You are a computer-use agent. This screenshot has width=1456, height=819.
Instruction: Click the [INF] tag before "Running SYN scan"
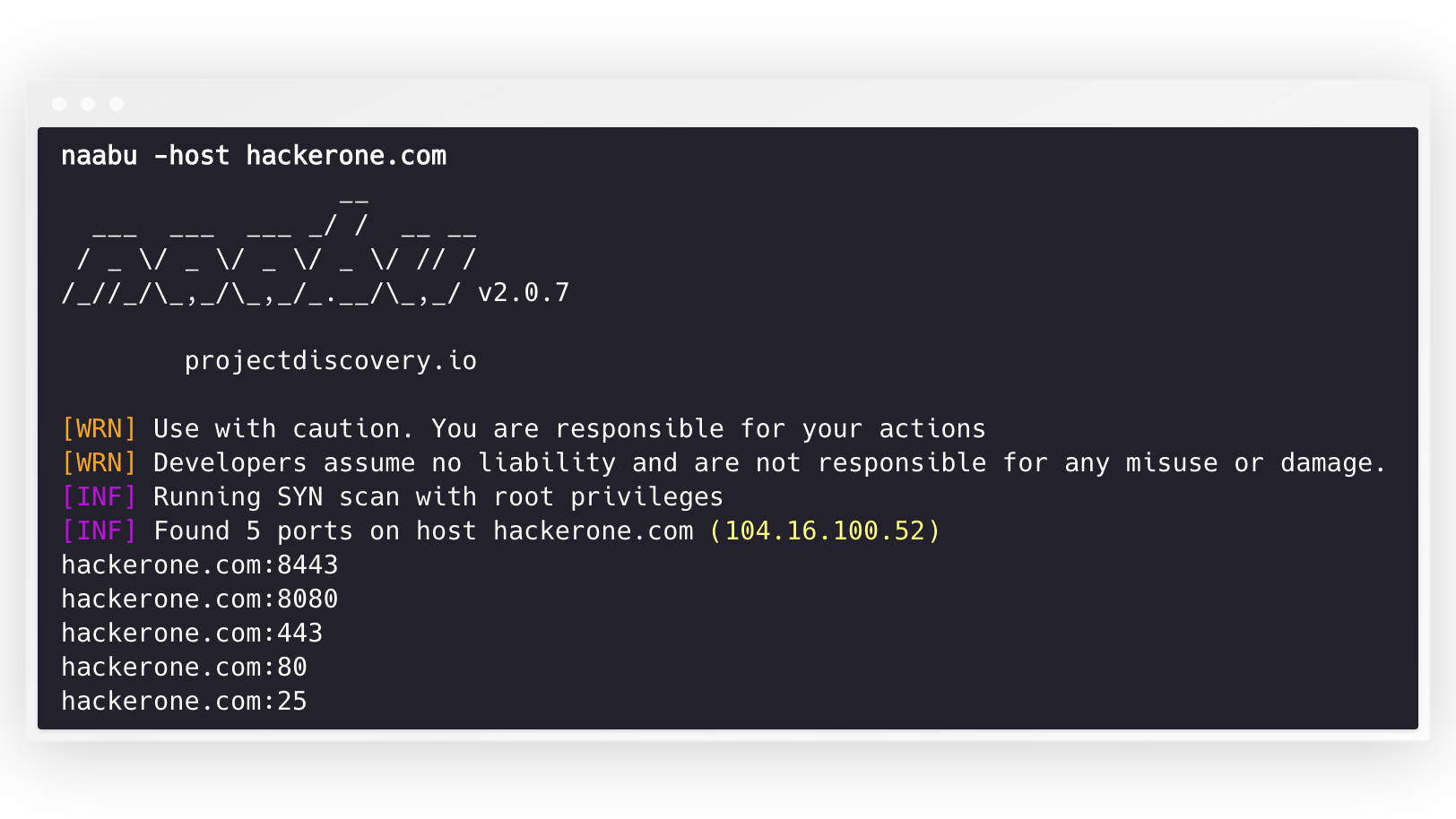tap(99, 497)
